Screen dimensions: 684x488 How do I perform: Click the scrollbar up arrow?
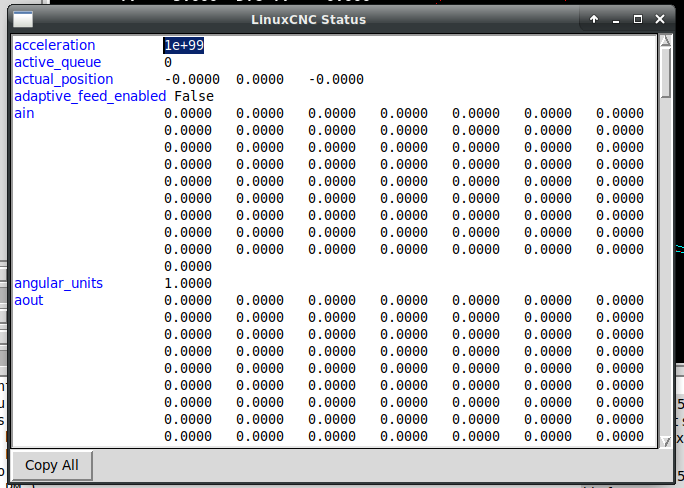pyautogui.click(x=665, y=41)
